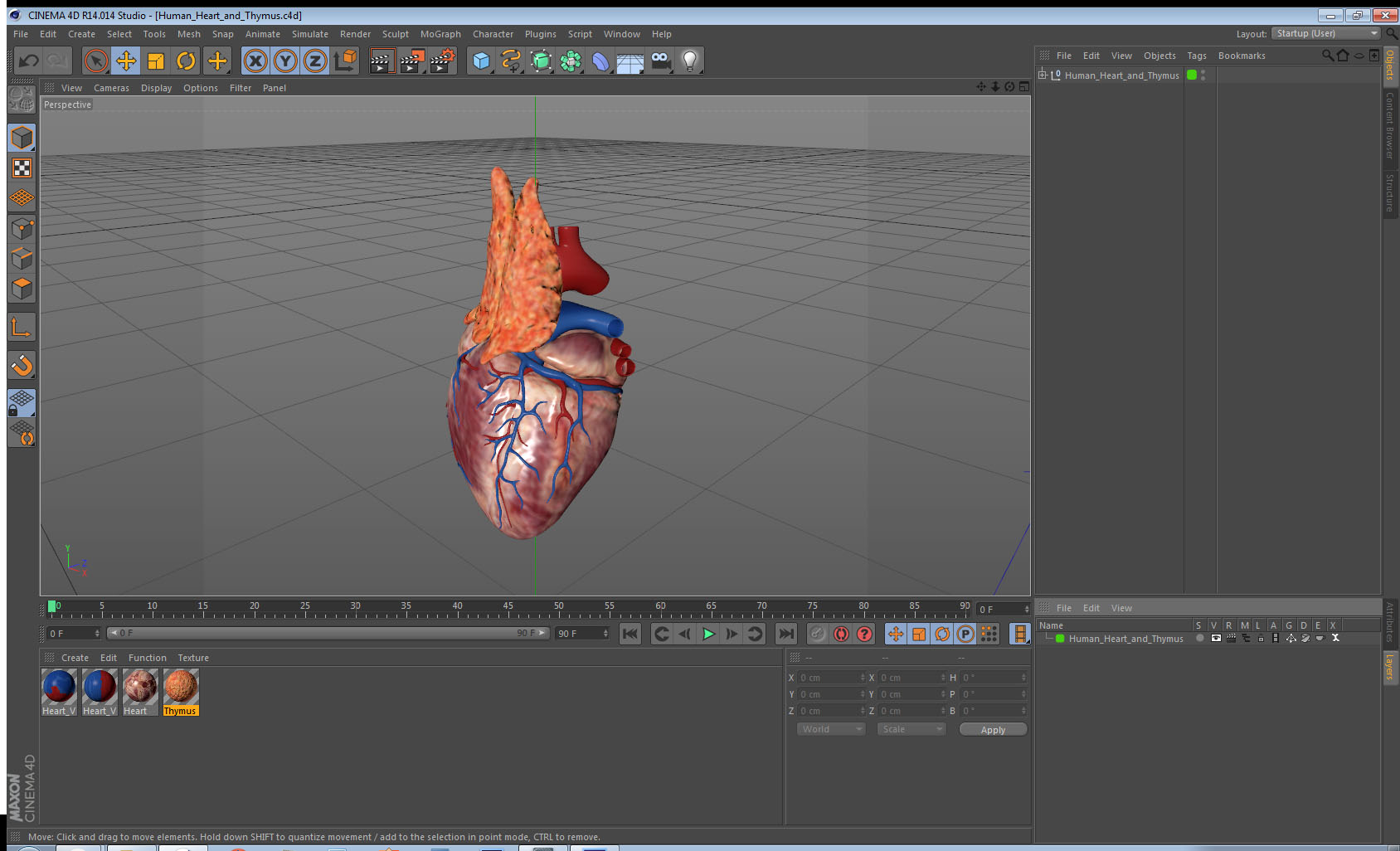Click the end frame 90 F field
Image resolution: width=1400 pixels, height=851 pixels.
click(x=583, y=634)
